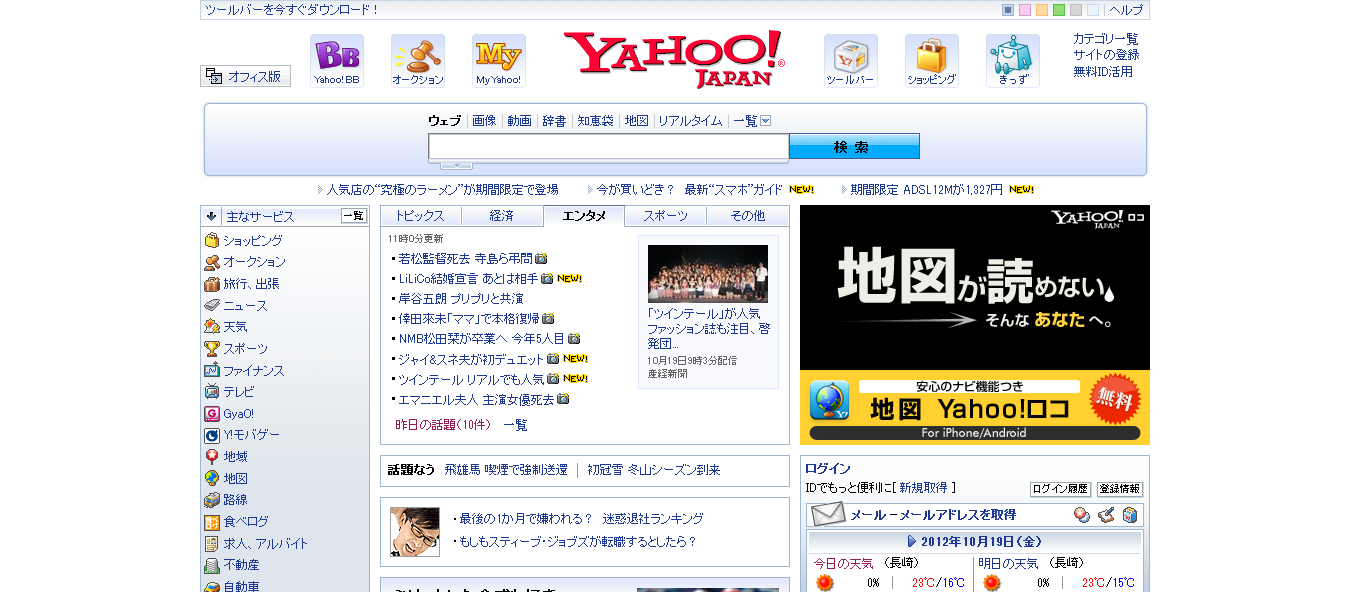The width and height of the screenshot is (1349, 592).
Task: Open the カテゴリ一覧 link
Action: (x=1106, y=39)
